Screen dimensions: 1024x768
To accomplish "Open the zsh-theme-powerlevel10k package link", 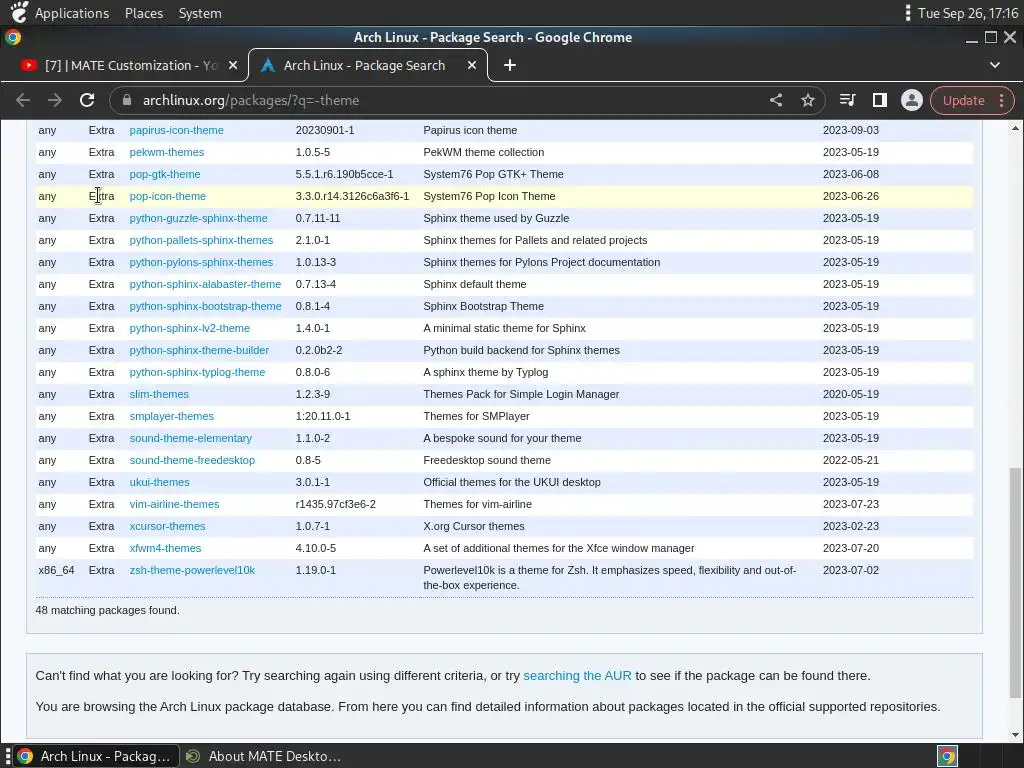I will pos(192,570).
